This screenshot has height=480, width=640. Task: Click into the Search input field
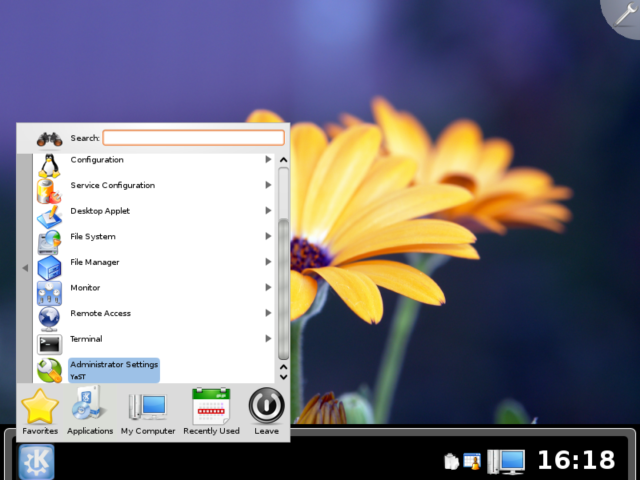[193, 138]
